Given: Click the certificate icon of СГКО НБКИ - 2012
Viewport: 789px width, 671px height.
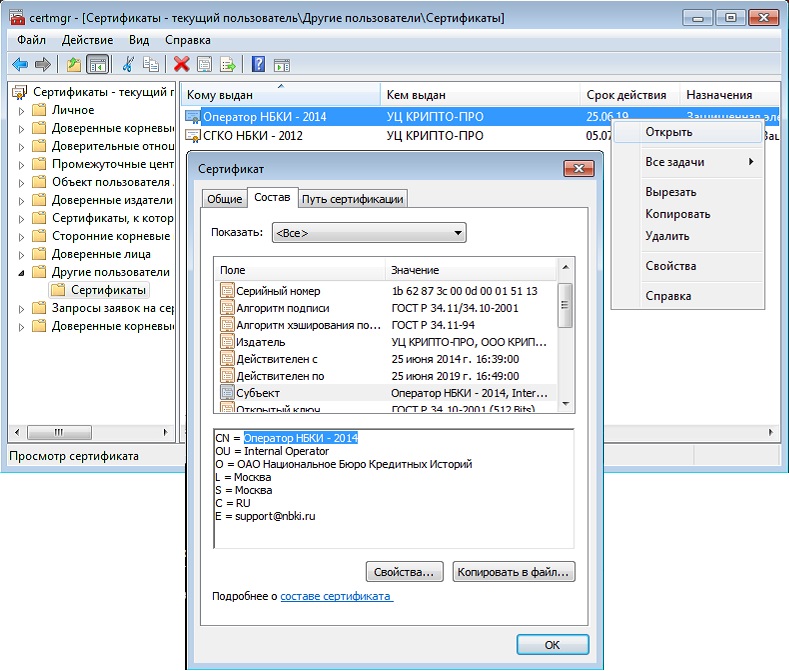Looking at the screenshot, I should [x=193, y=135].
